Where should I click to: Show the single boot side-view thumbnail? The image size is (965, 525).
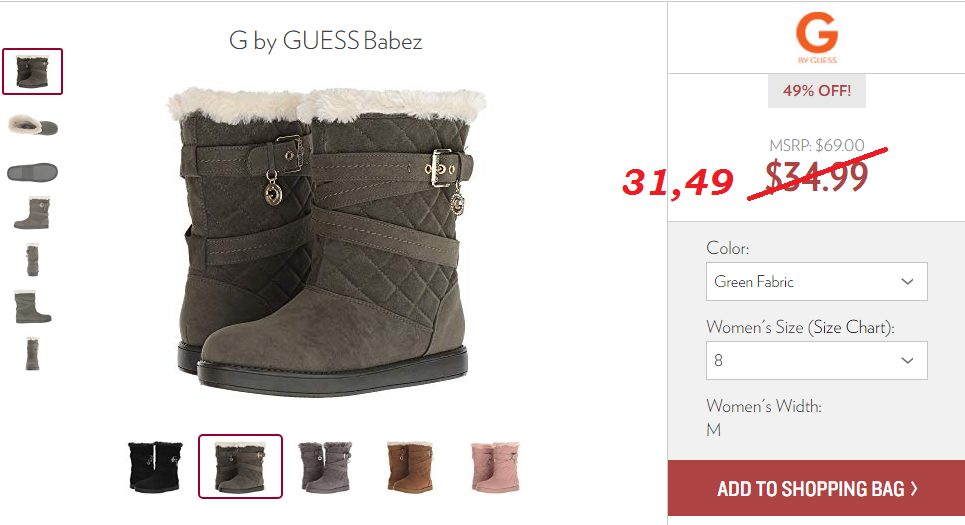[x=32, y=213]
